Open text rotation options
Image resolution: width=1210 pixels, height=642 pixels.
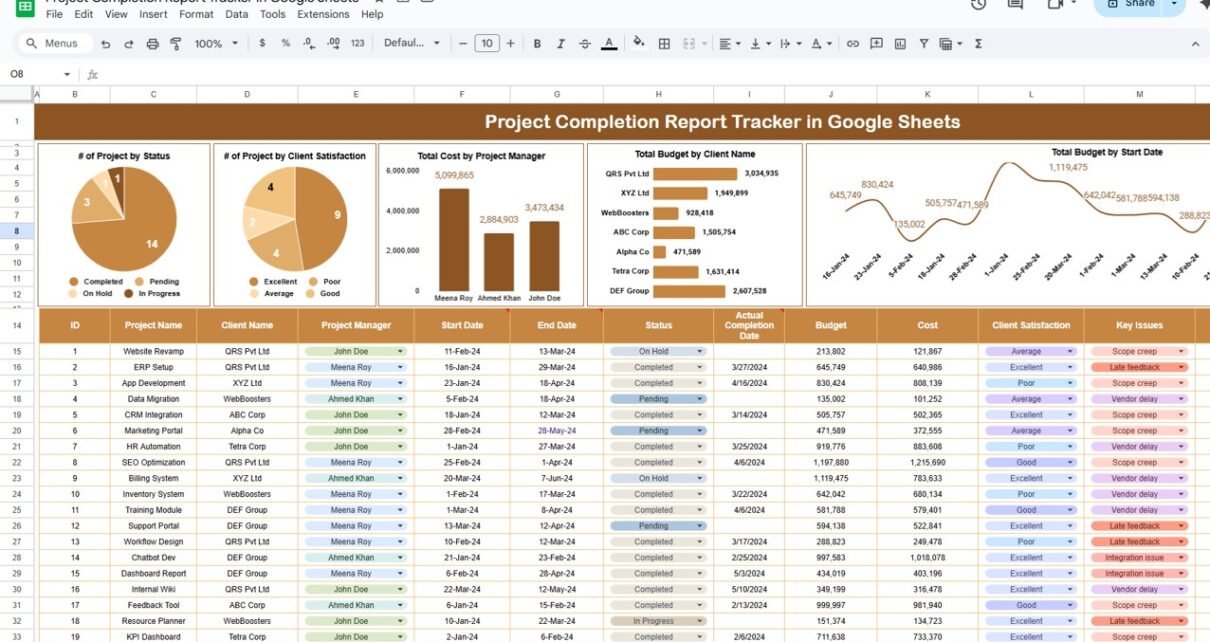click(x=822, y=44)
